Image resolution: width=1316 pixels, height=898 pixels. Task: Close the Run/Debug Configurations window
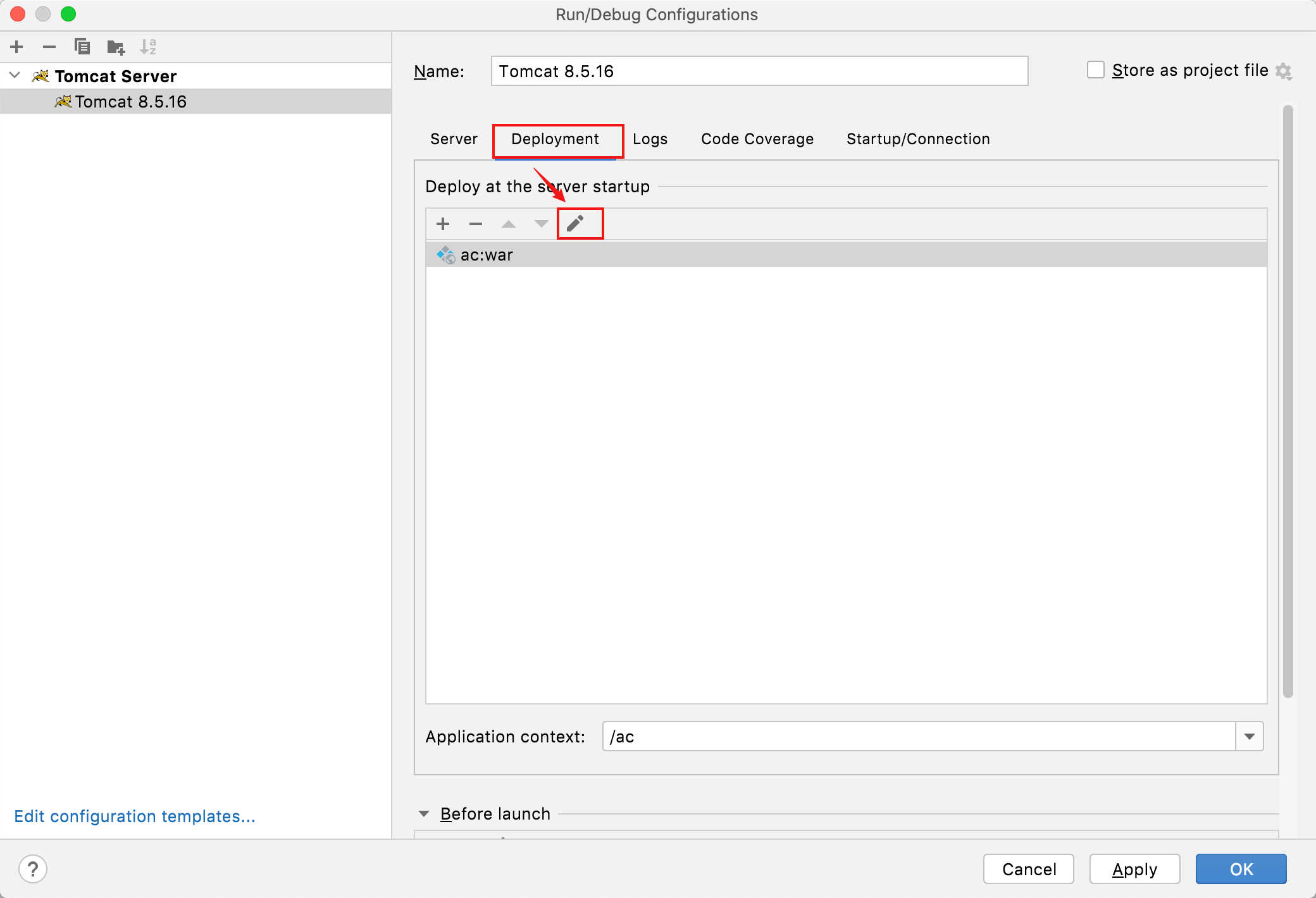[18, 14]
